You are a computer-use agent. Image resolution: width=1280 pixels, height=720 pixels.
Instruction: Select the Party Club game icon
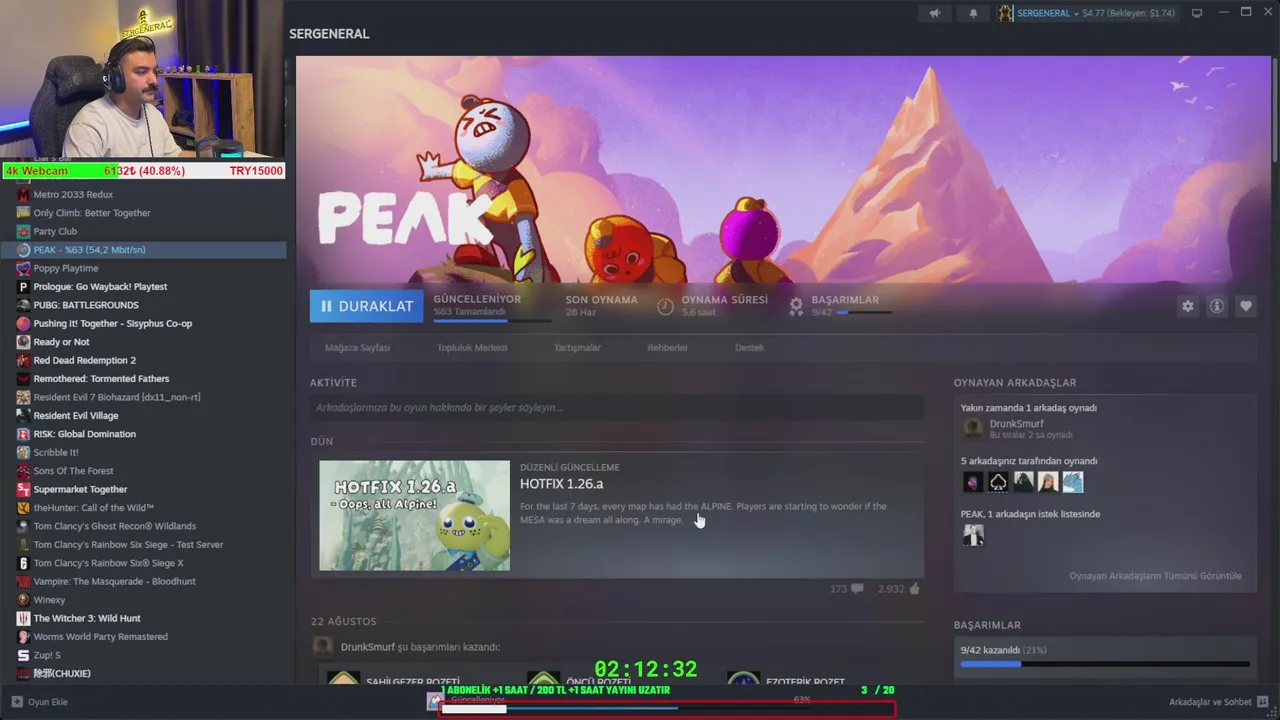(23, 231)
